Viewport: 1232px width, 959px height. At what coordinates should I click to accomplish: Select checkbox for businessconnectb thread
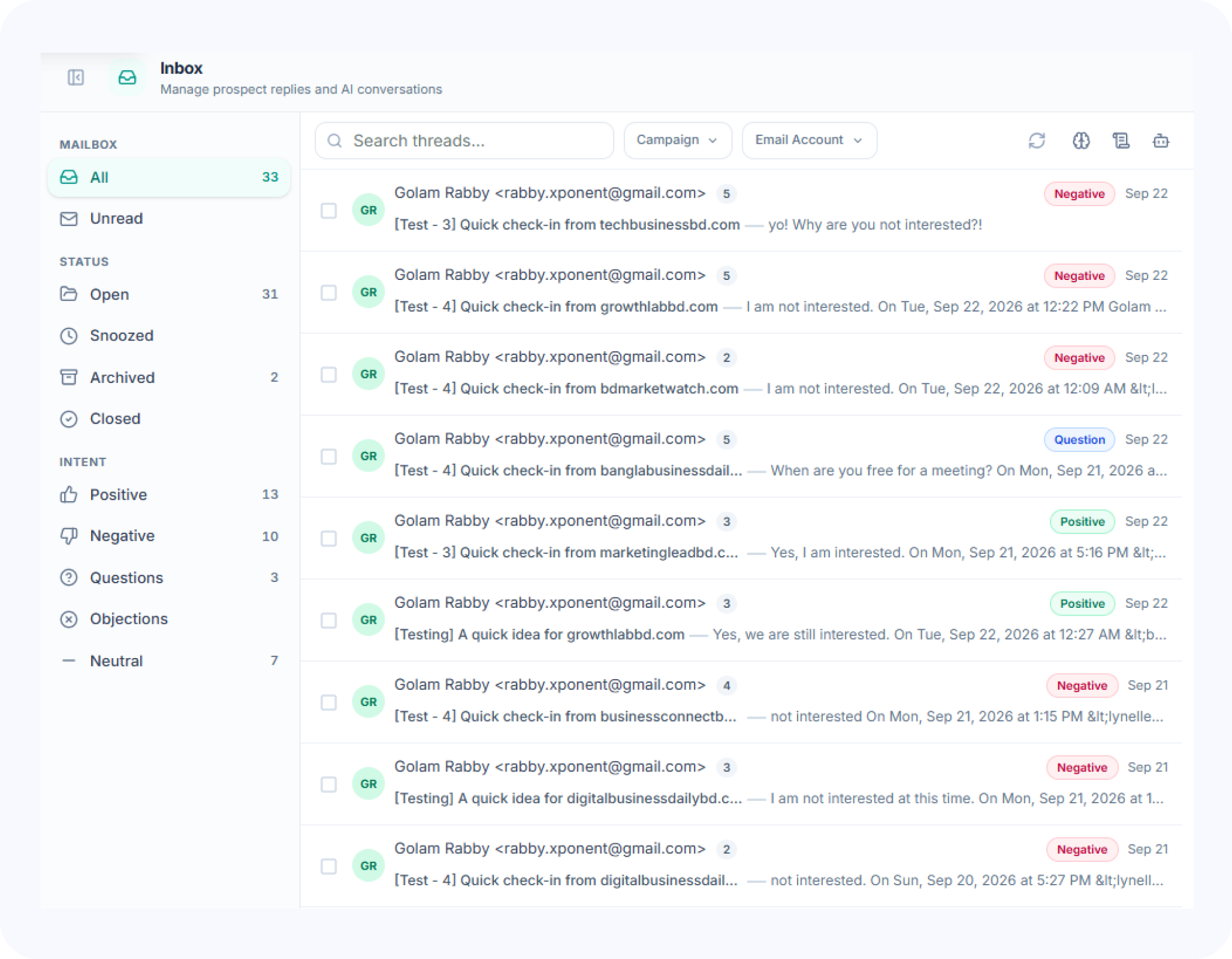tap(328, 702)
